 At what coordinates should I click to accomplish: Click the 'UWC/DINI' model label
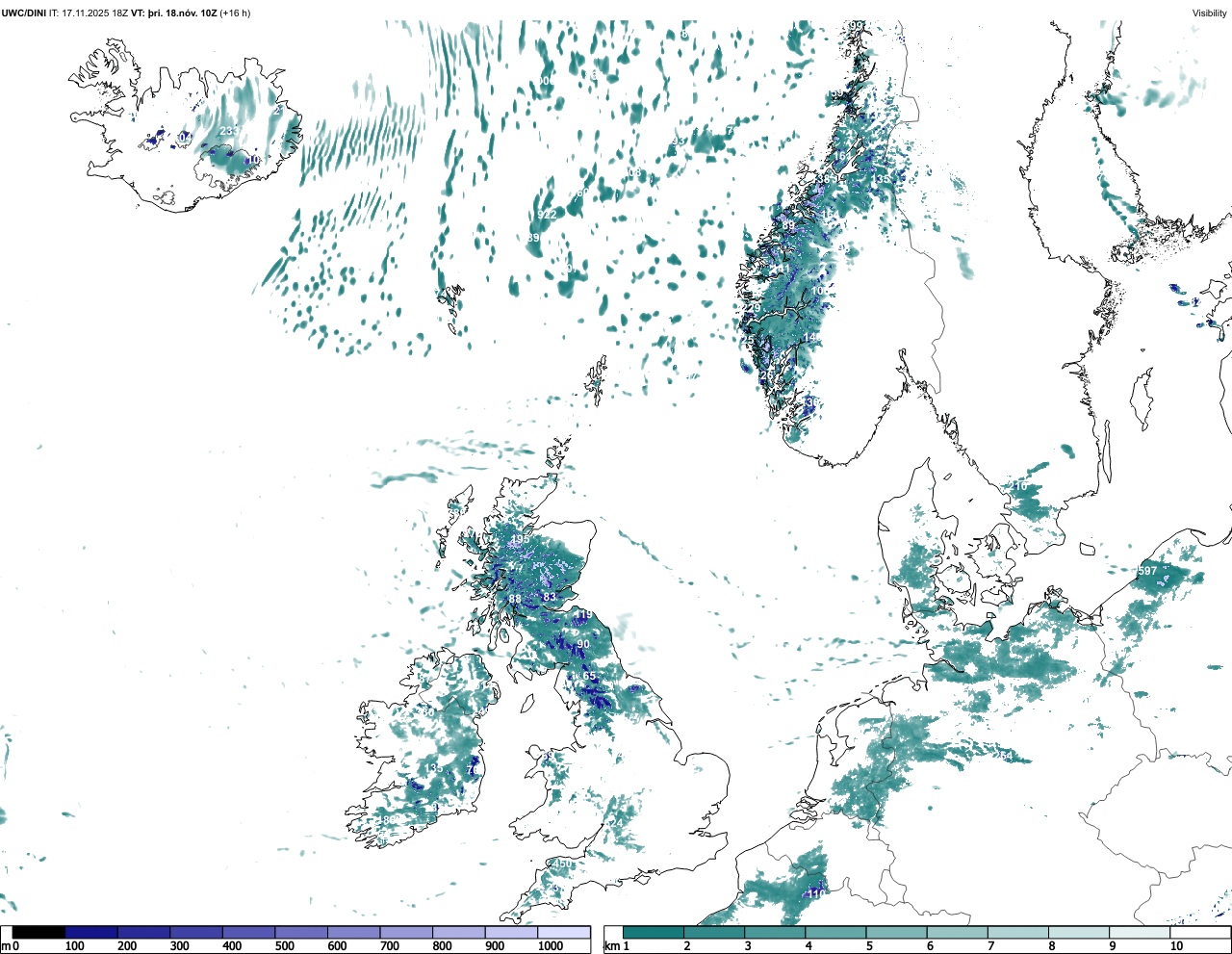click(x=24, y=13)
